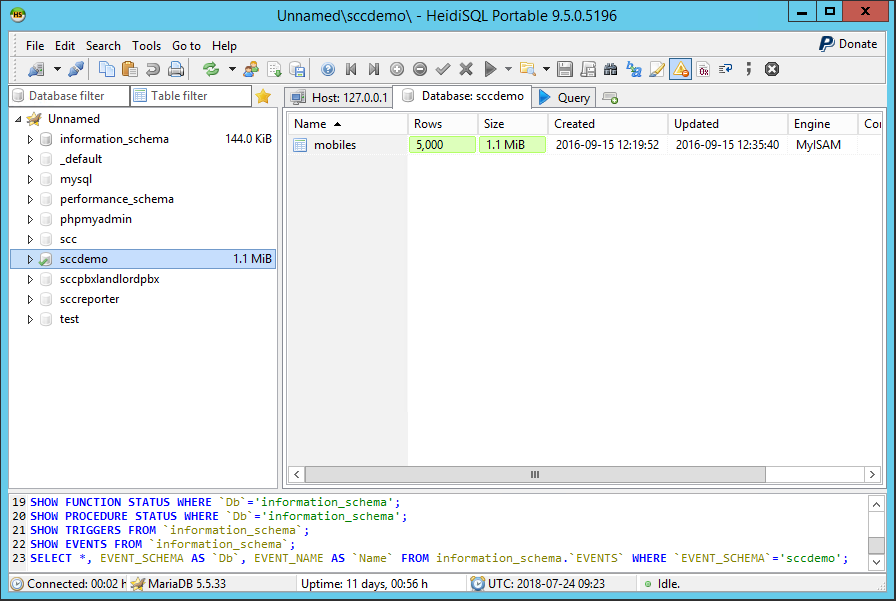The width and height of the screenshot is (896, 601).
Task: Select the sccreporter database
Action: pyautogui.click(x=89, y=299)
